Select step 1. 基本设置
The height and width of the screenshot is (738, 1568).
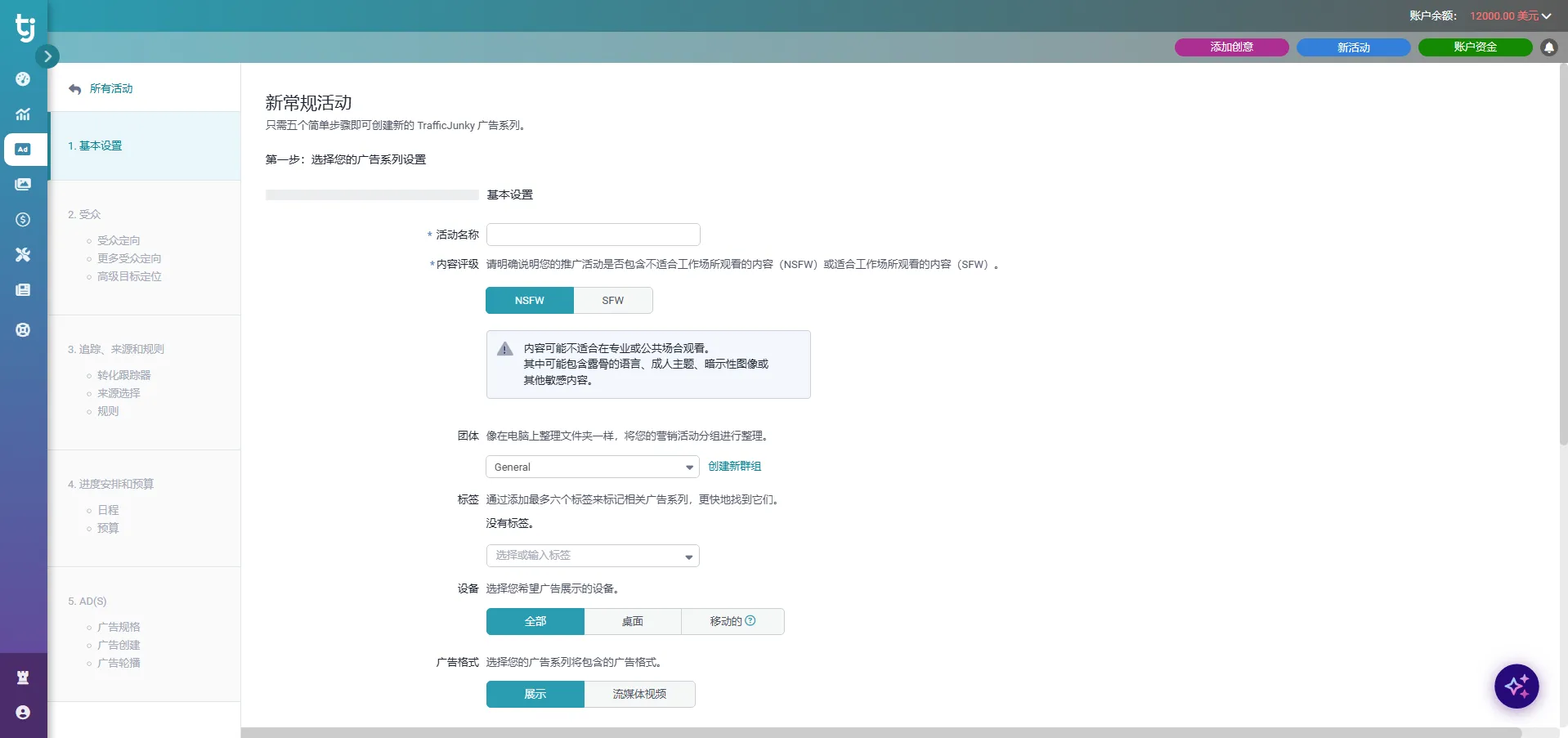(x=145, y=145)
